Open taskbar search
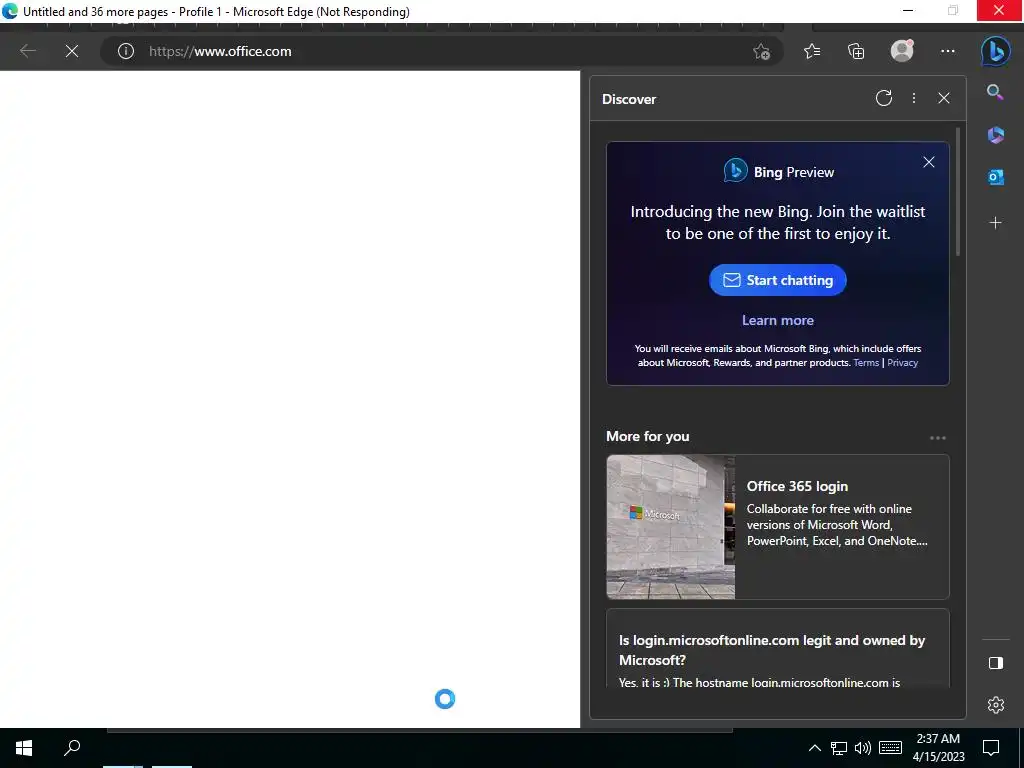The width and height of the screenshot is (1024, 768). pos(72,748)
